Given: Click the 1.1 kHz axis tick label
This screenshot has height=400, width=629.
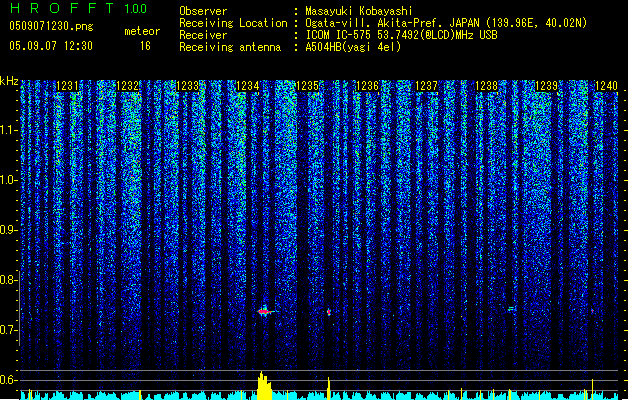Looking at the screenshot, I should click(8, 130).
